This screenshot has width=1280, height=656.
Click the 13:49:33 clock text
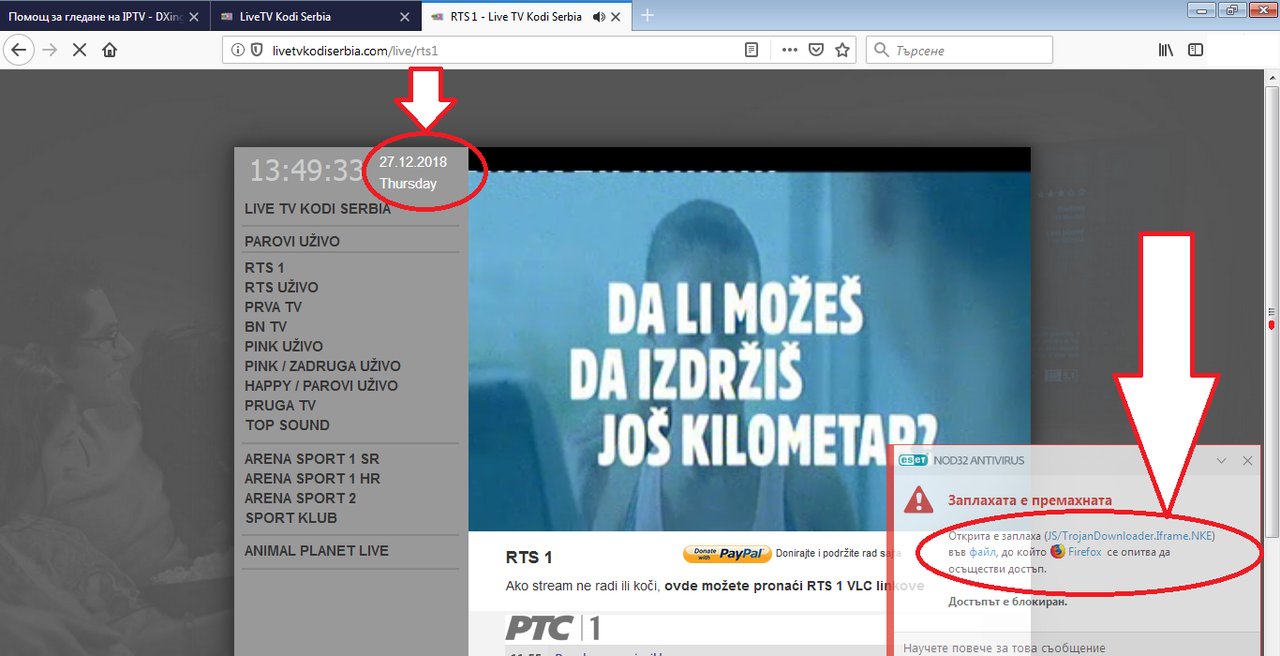coord(306,171)
